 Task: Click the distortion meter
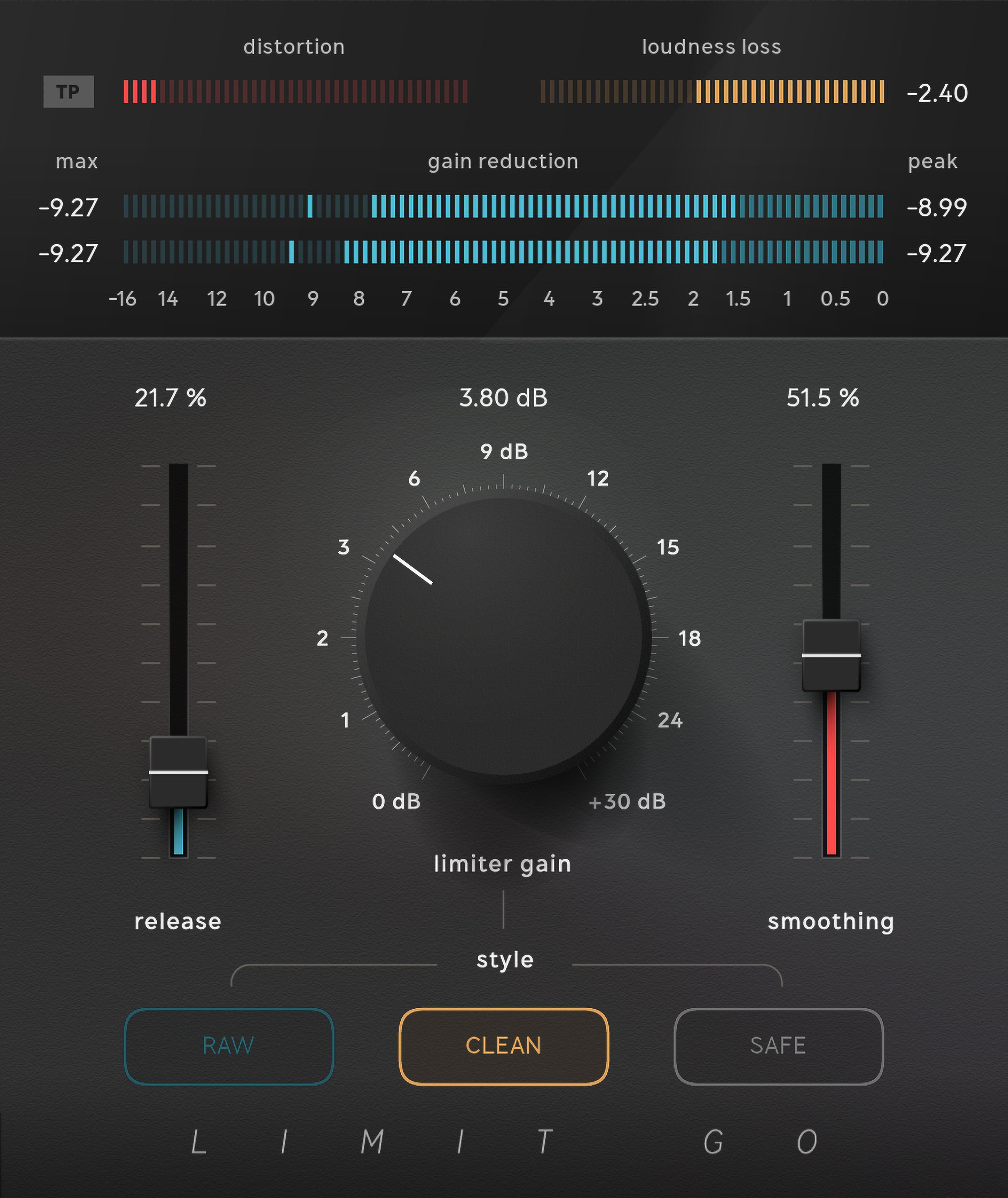pos(295,91)
